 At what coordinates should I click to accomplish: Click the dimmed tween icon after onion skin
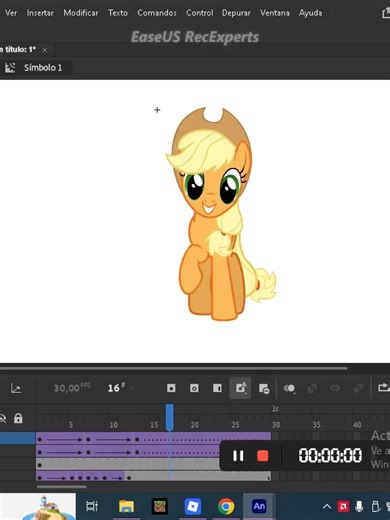coord(312,388)
